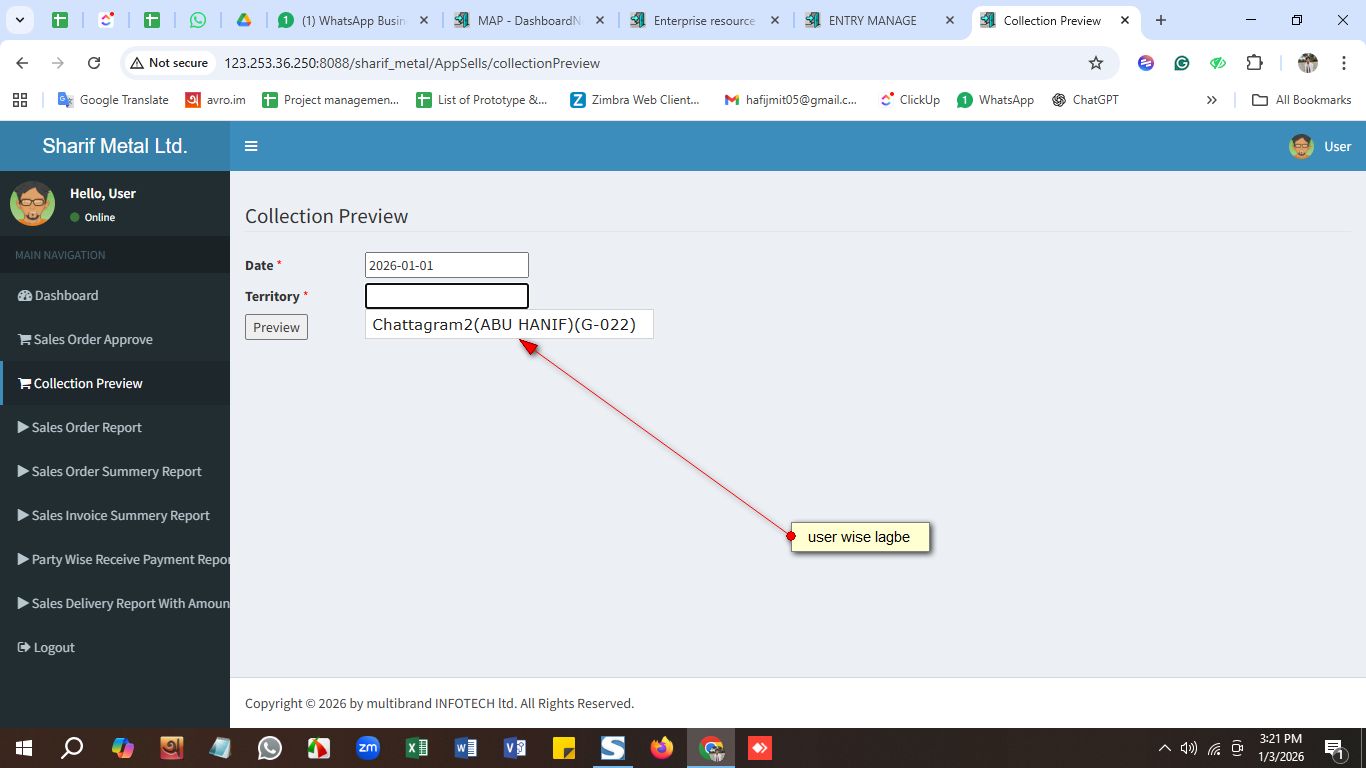Open the AnyDesk icon in the taskbar
Image resolution: width=1366 pixels, height=768 pixels.
pos(760,748)
